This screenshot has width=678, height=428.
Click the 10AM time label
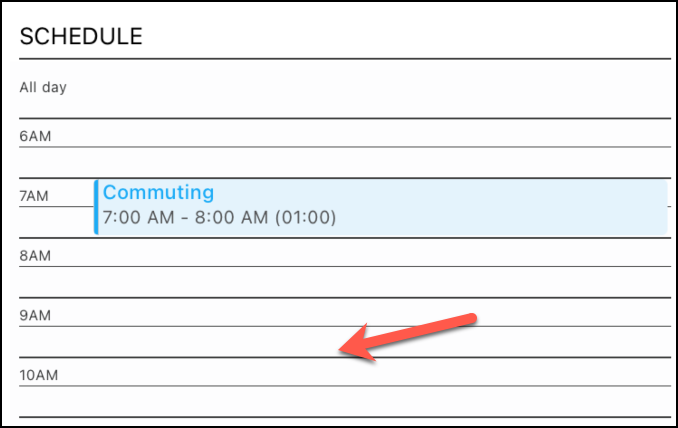pyautogui.click(x=38, y=375)
